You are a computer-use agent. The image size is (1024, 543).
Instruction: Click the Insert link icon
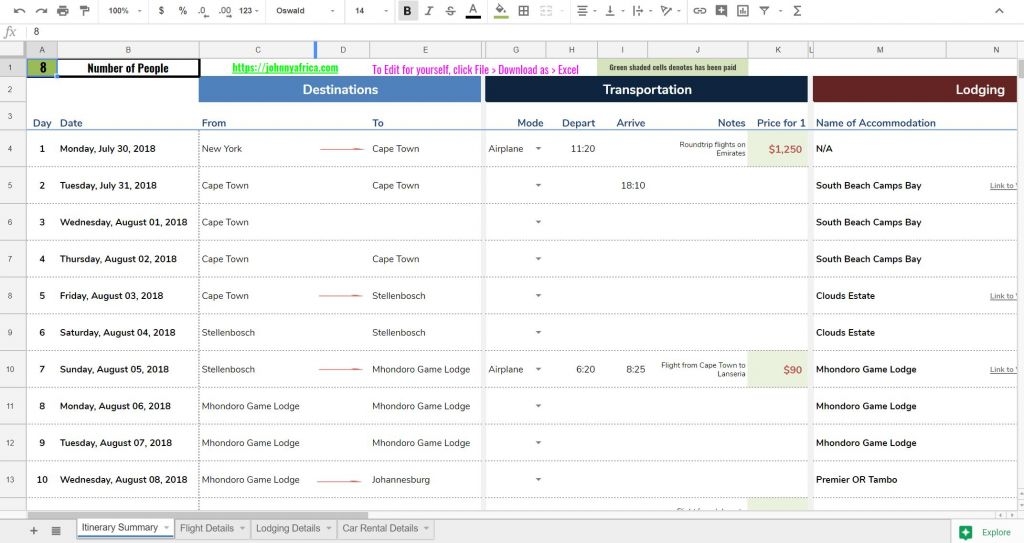pos(699,11)
